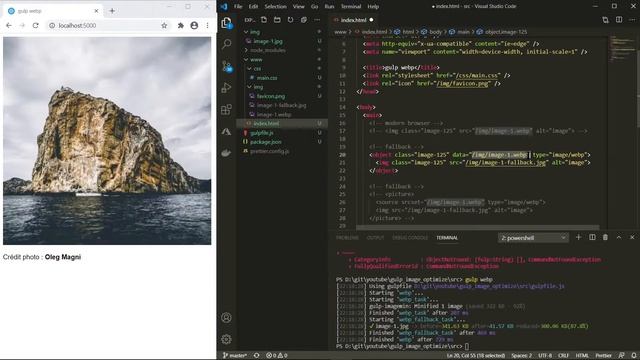Viewport: 640px width, 360px height.
Task: Open changes icon in editor title bar
Action: (605, 20)
